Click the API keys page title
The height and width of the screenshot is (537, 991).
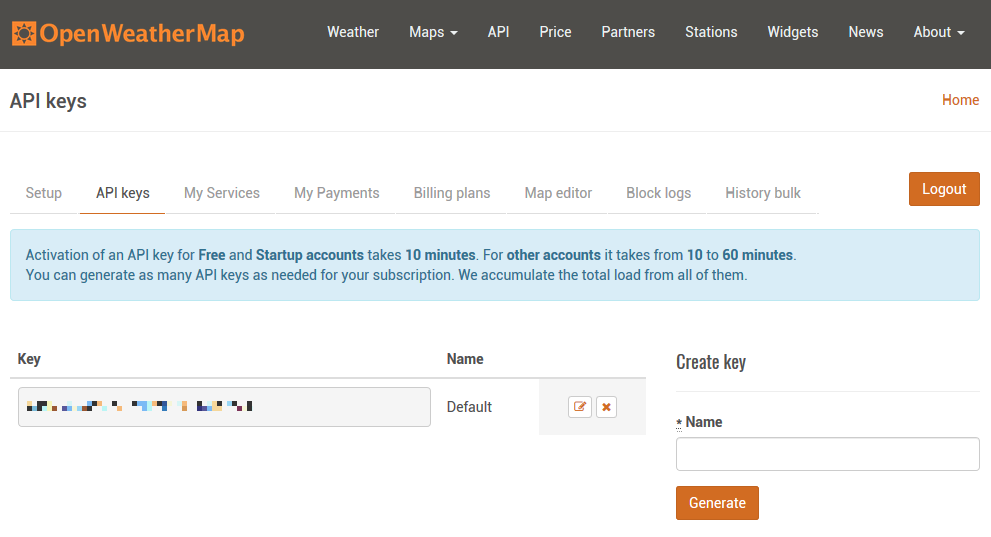48,101
